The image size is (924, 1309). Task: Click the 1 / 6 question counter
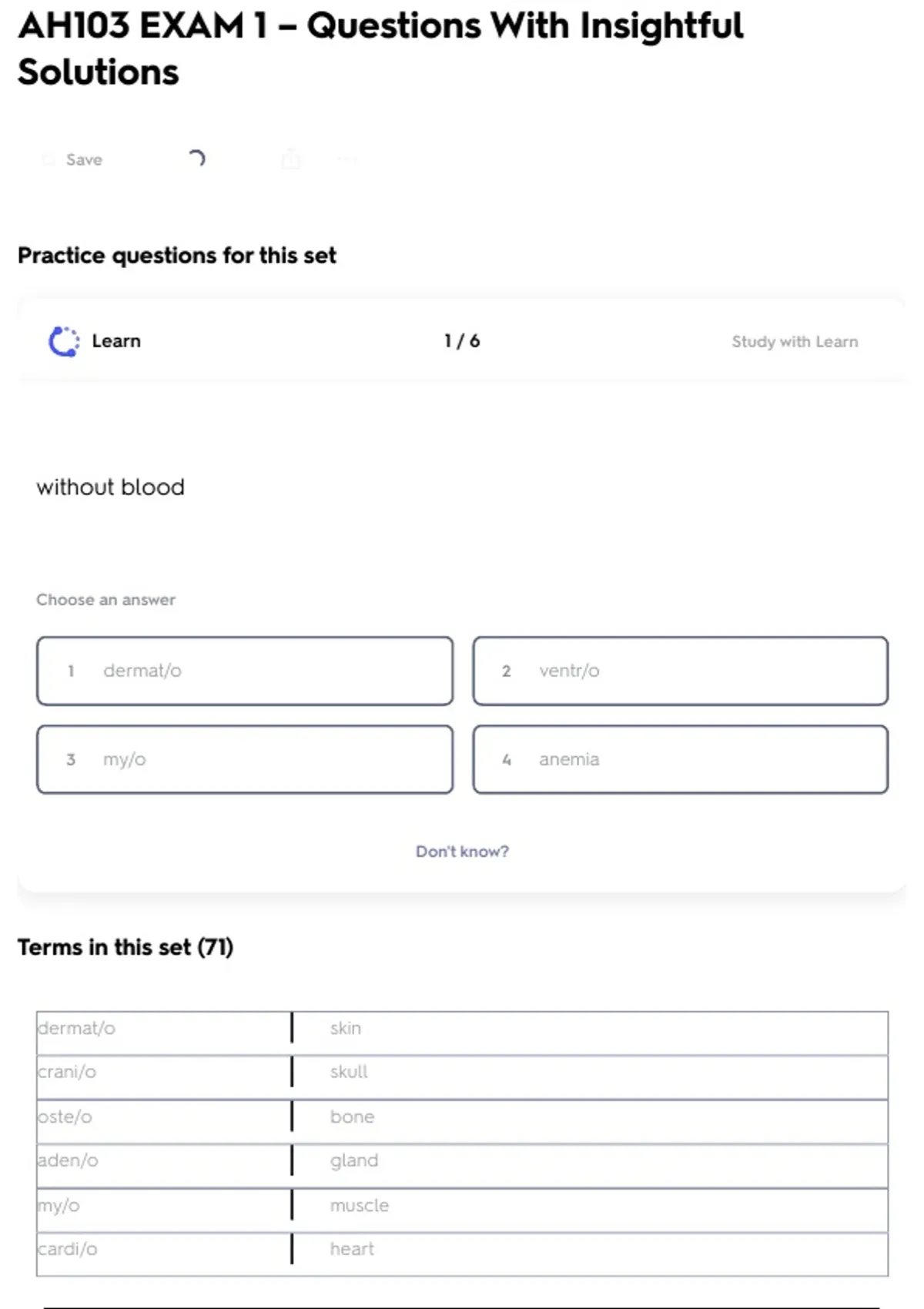click(462, 341)
